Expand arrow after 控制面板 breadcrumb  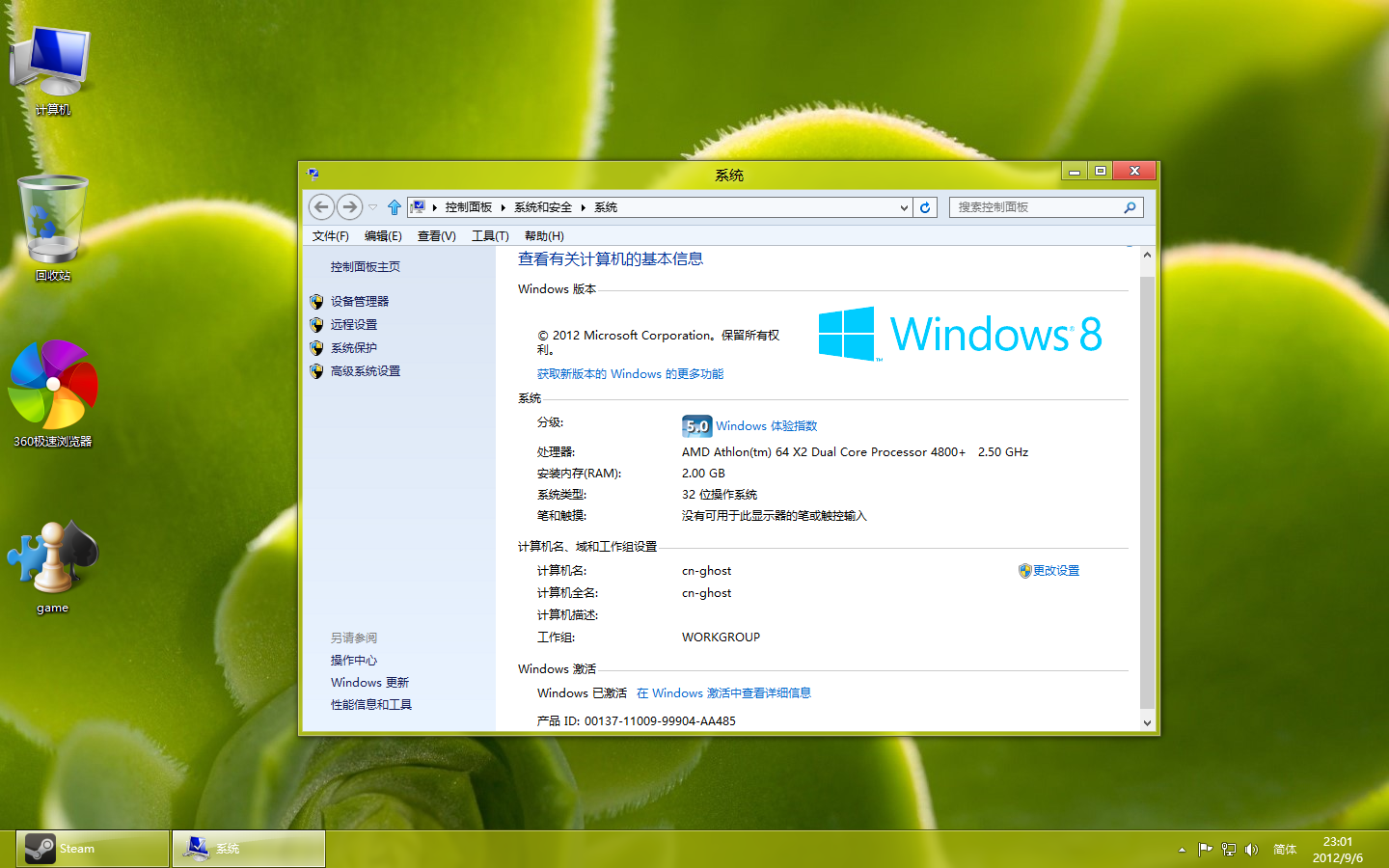pos(504,207)
